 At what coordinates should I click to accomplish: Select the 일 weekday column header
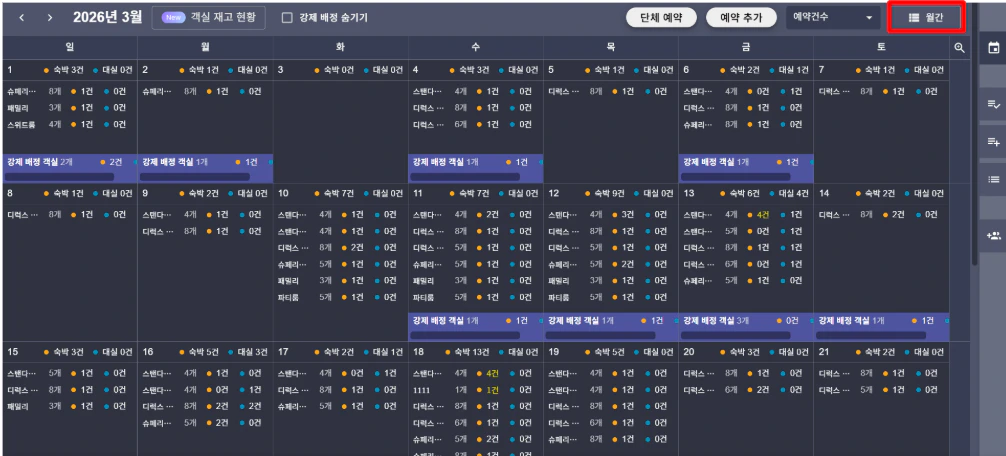click(x=69, y=47)
